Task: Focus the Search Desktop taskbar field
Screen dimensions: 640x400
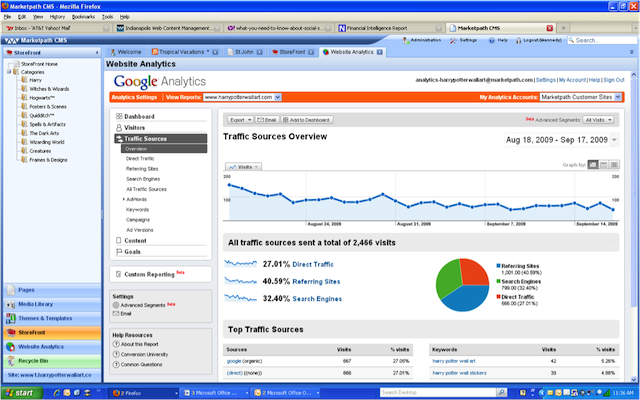Action: click(x=438, y=393)
